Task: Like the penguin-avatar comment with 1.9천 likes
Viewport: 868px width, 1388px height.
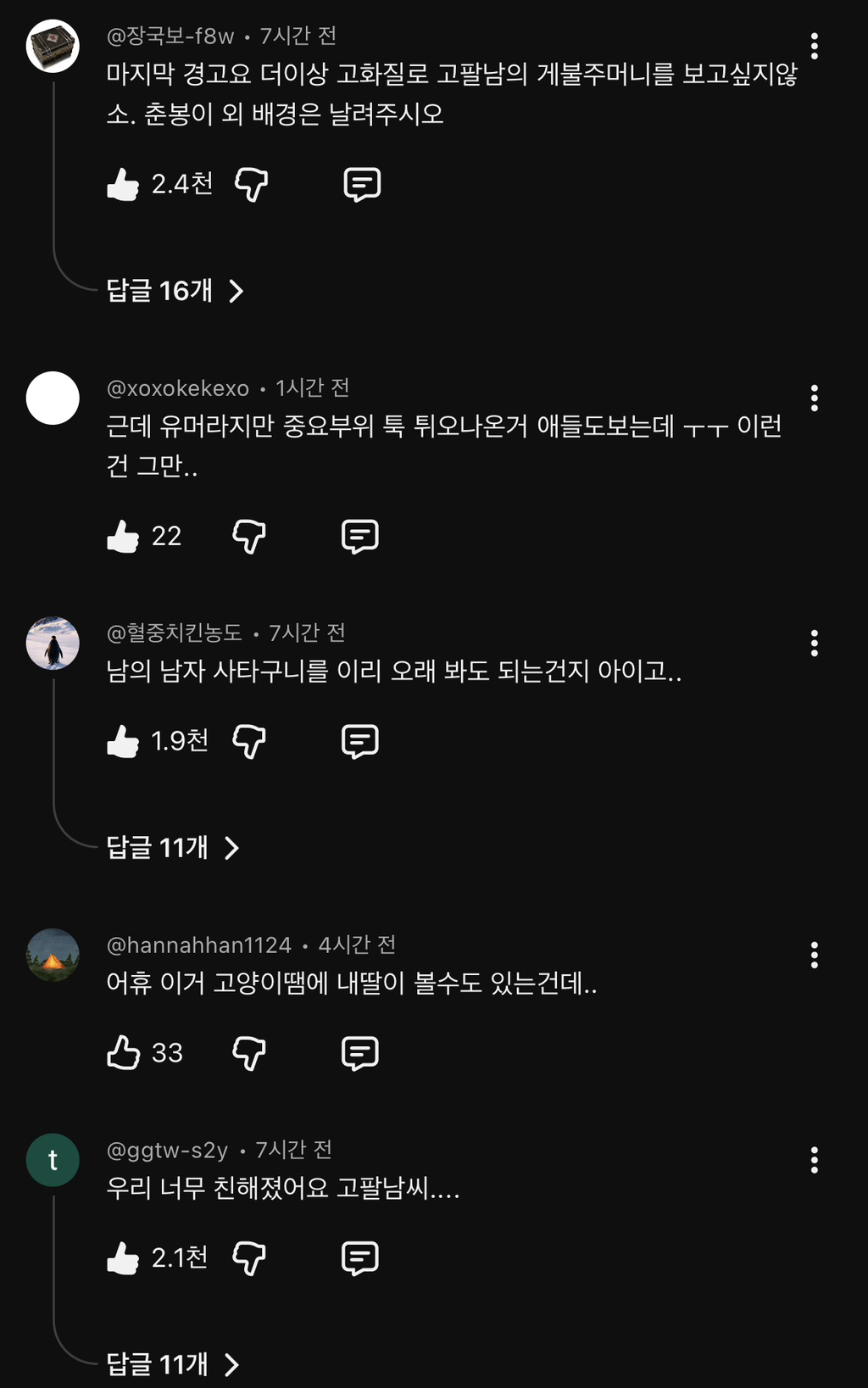Action: 123,741
